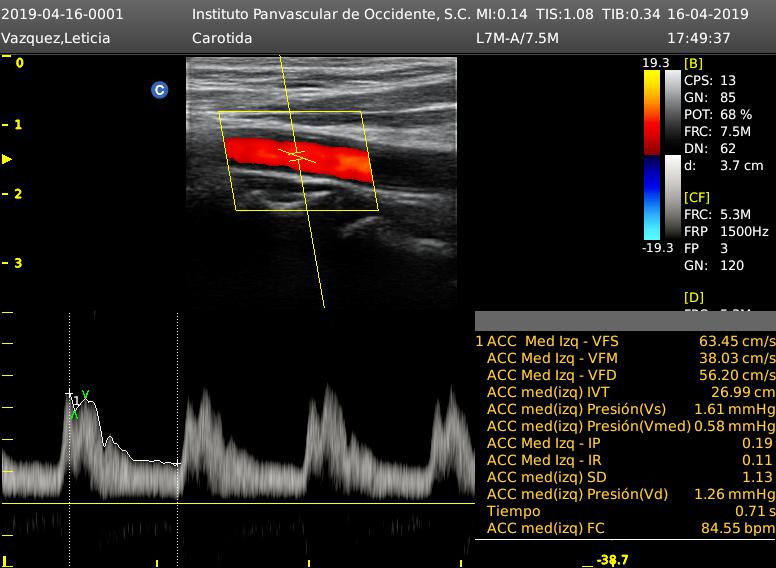The image size is (776, 568).
Task: Click the L7M-A/7.5M probe label
Action: [517, 38]
